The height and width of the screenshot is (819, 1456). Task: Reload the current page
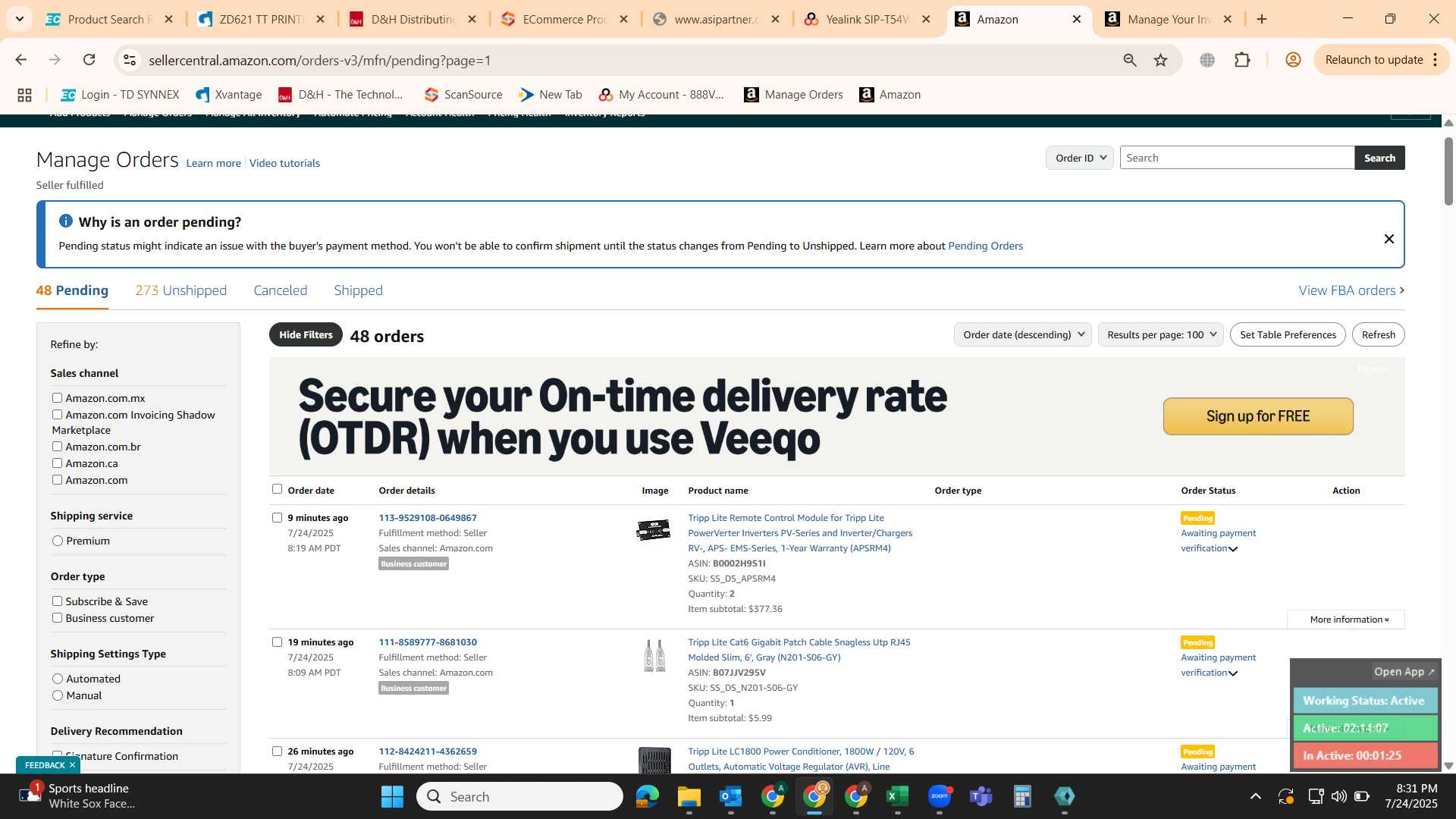click(89, 60)
